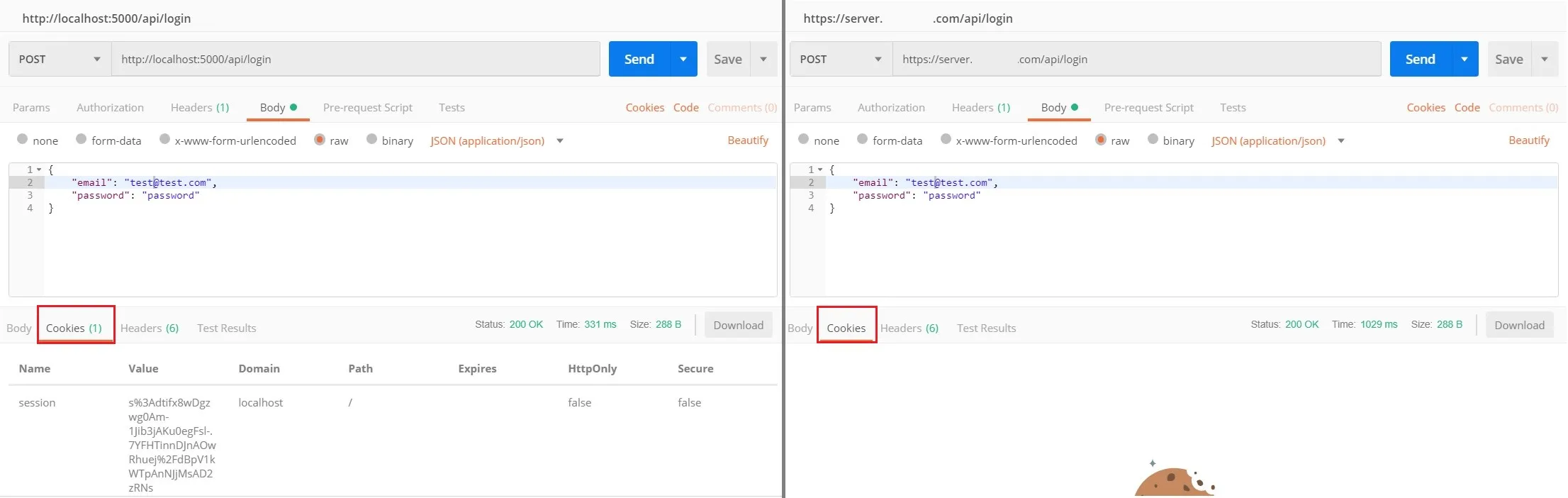Select the form-data radio in the server window

click(862, 140)
